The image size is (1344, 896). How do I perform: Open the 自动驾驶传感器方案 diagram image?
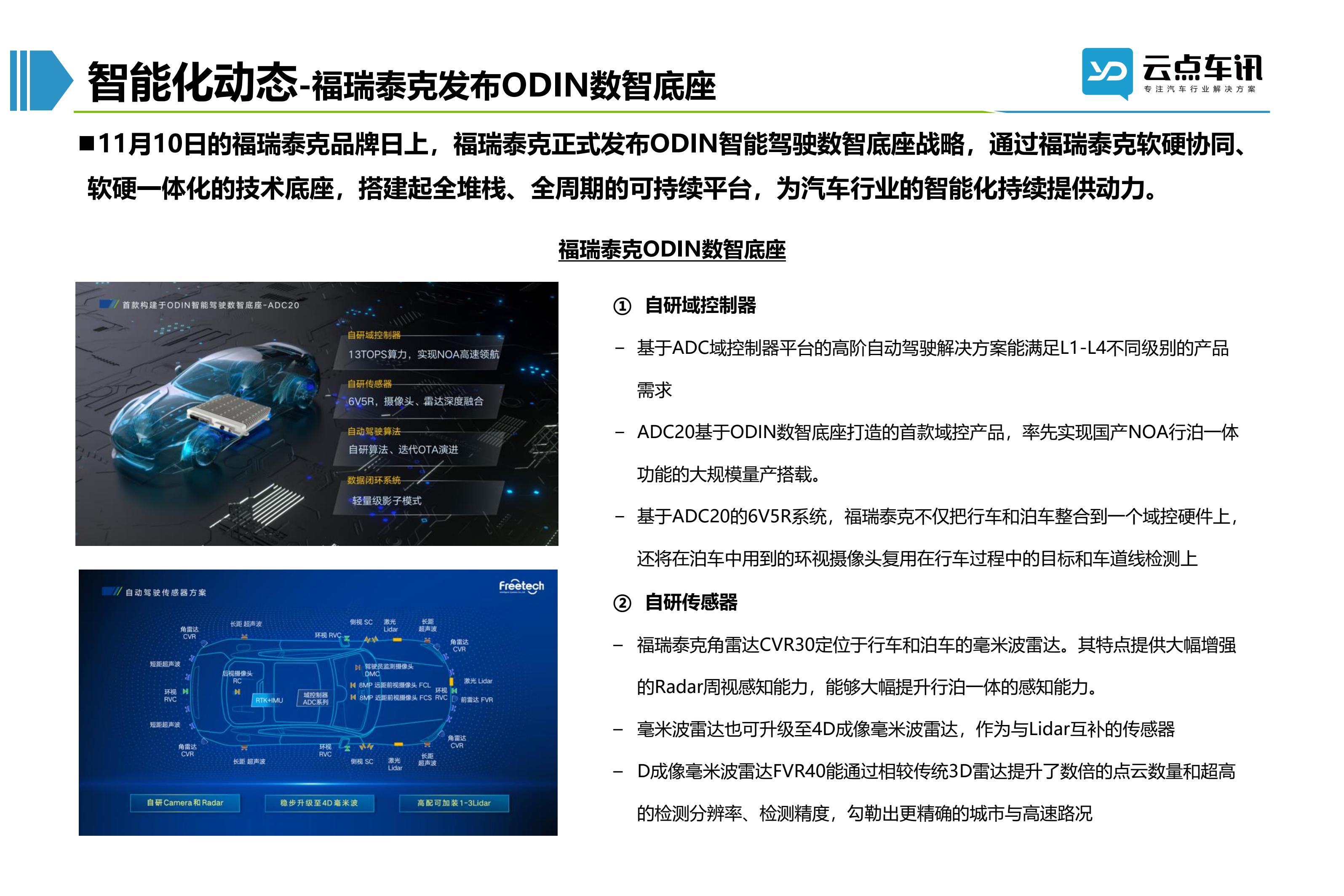coord(318,702)
